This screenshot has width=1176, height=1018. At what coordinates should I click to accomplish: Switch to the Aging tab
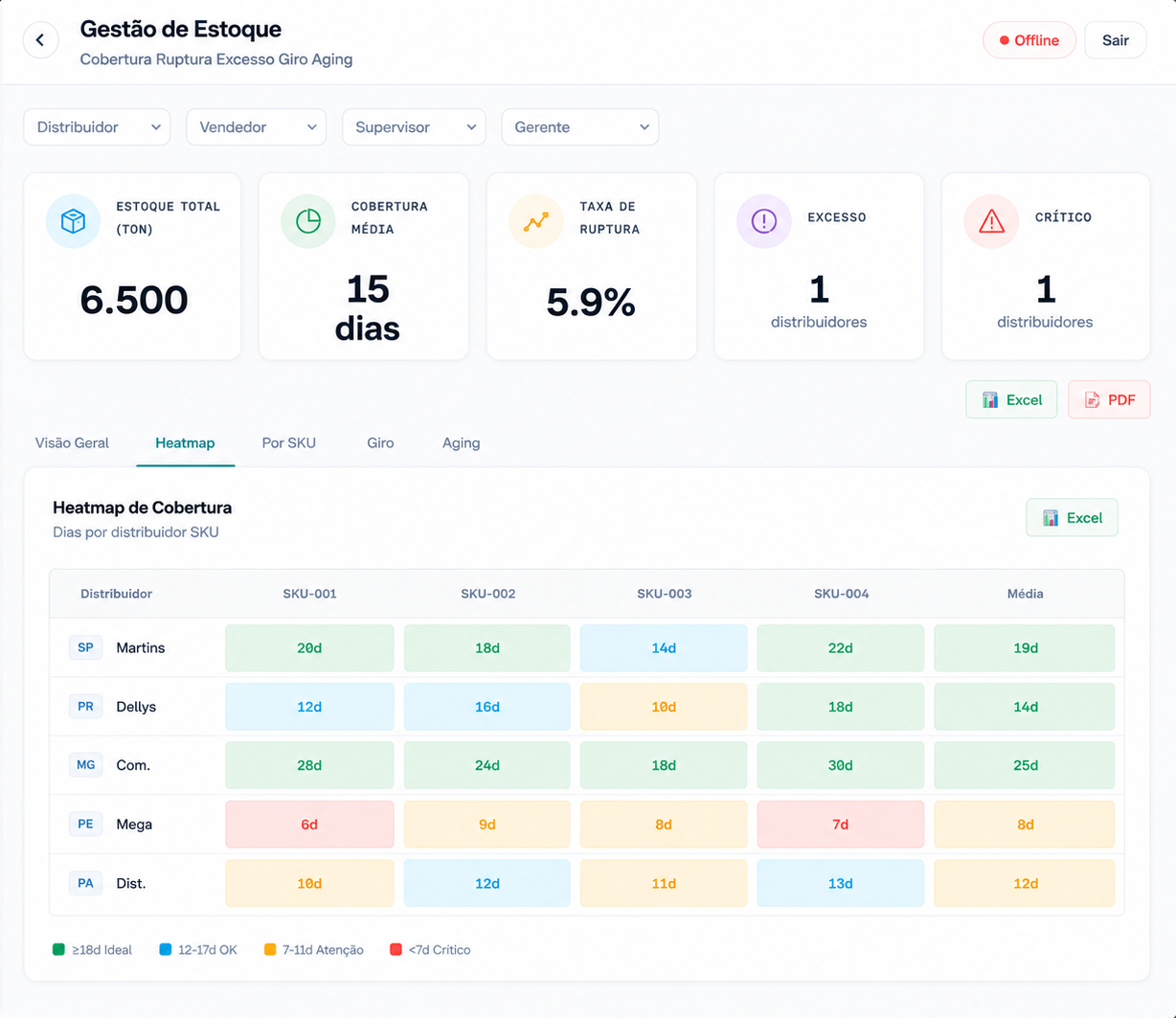[461, 443]
